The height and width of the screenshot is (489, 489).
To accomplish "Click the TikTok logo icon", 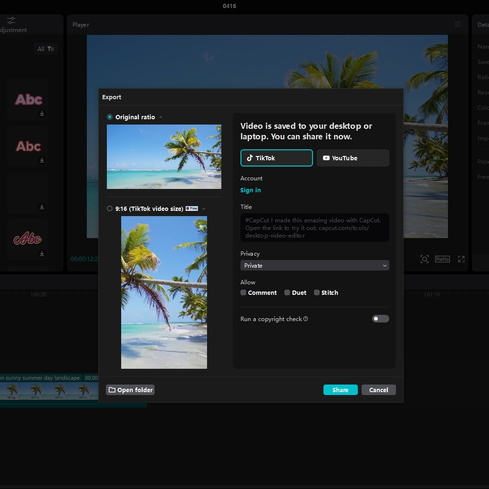I will 250,158.
